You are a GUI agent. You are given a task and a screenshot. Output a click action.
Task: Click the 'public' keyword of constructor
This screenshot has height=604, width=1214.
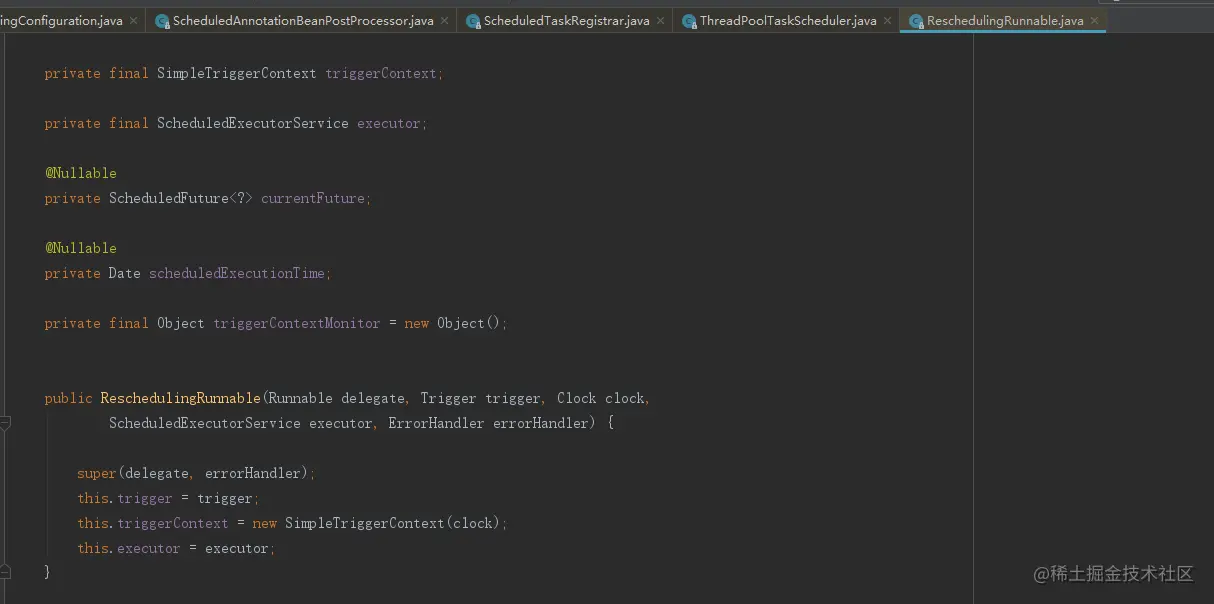[x=69, y=398]
